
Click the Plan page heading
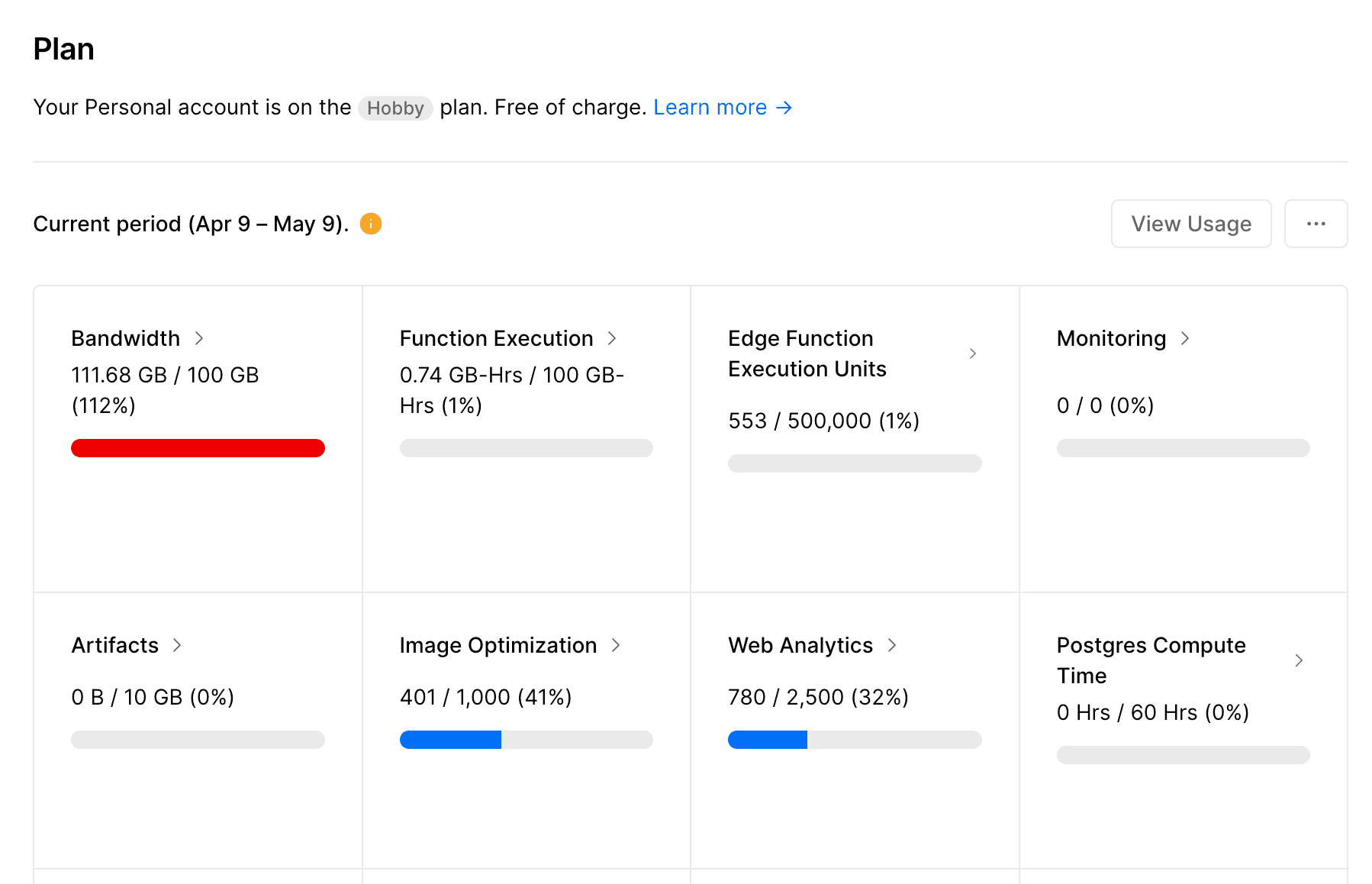63,49
